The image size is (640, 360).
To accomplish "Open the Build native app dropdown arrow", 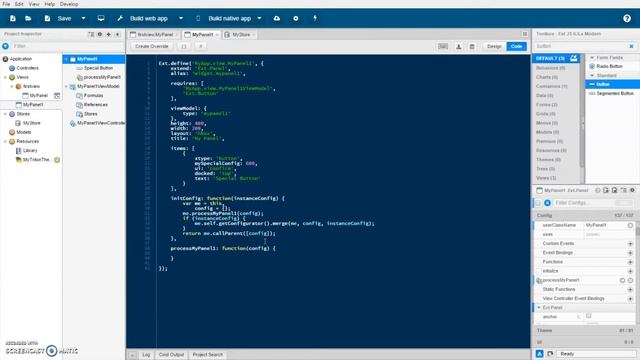I will tap(259, 18).
